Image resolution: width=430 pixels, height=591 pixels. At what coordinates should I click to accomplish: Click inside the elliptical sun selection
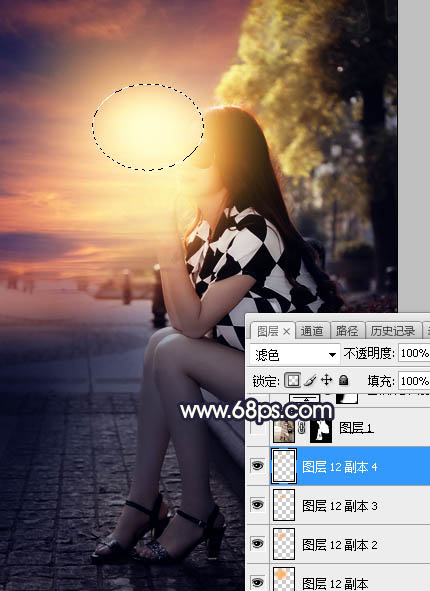click(x=148, y=127)
